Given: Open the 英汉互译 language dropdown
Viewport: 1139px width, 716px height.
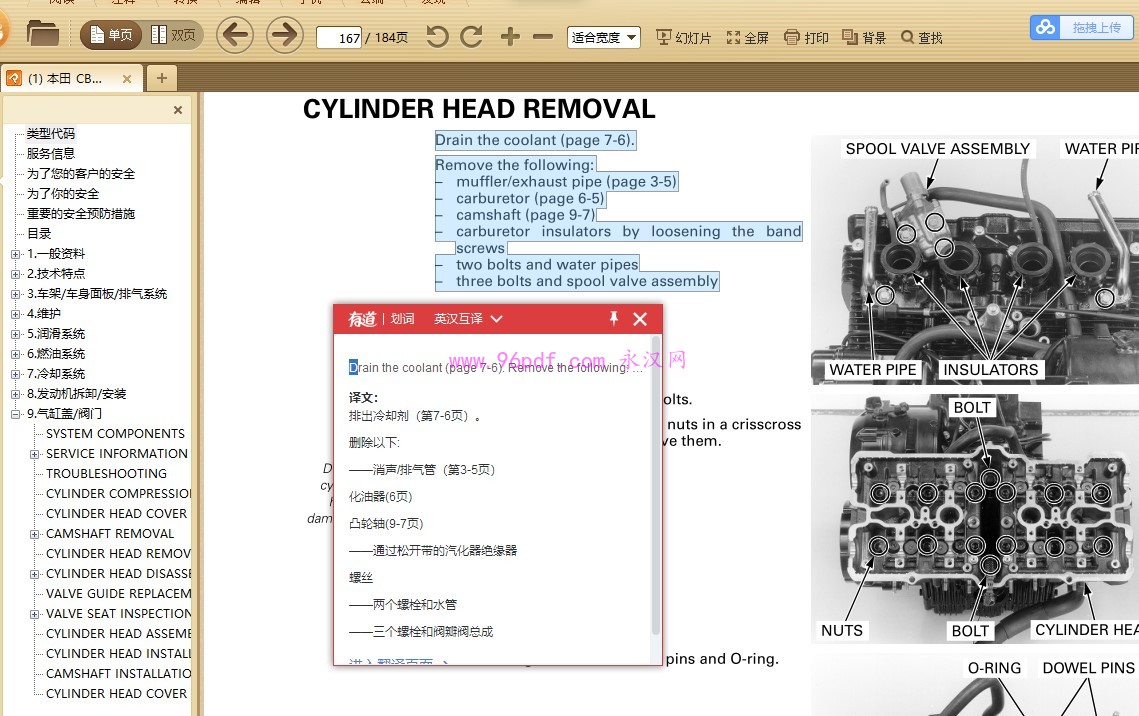Looking at the screenshot, I should (x=468, y=319).
